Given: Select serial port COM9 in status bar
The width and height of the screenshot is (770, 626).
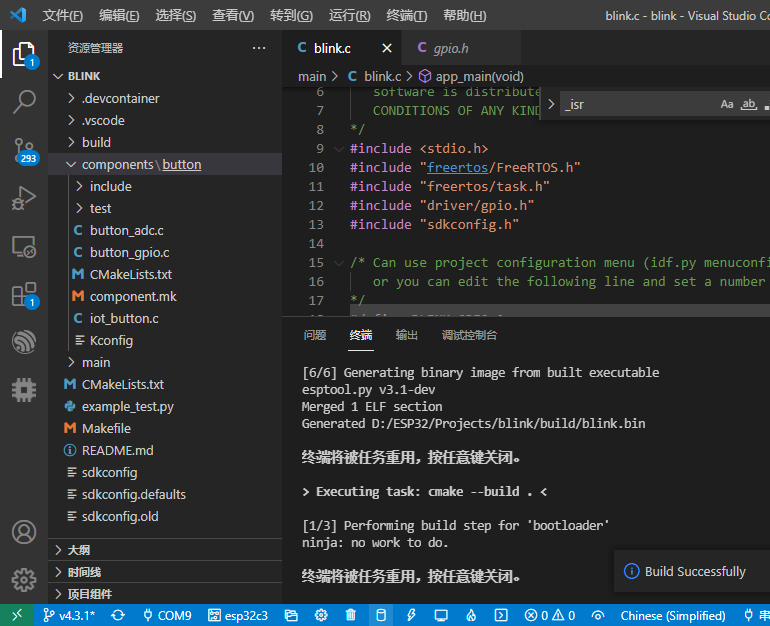Looking at the screenshot, I should tap(167, 615).
